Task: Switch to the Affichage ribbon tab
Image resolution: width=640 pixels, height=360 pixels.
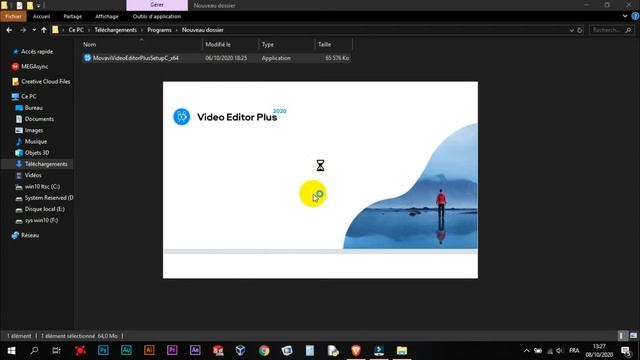Action: click(x=107, y=16)
